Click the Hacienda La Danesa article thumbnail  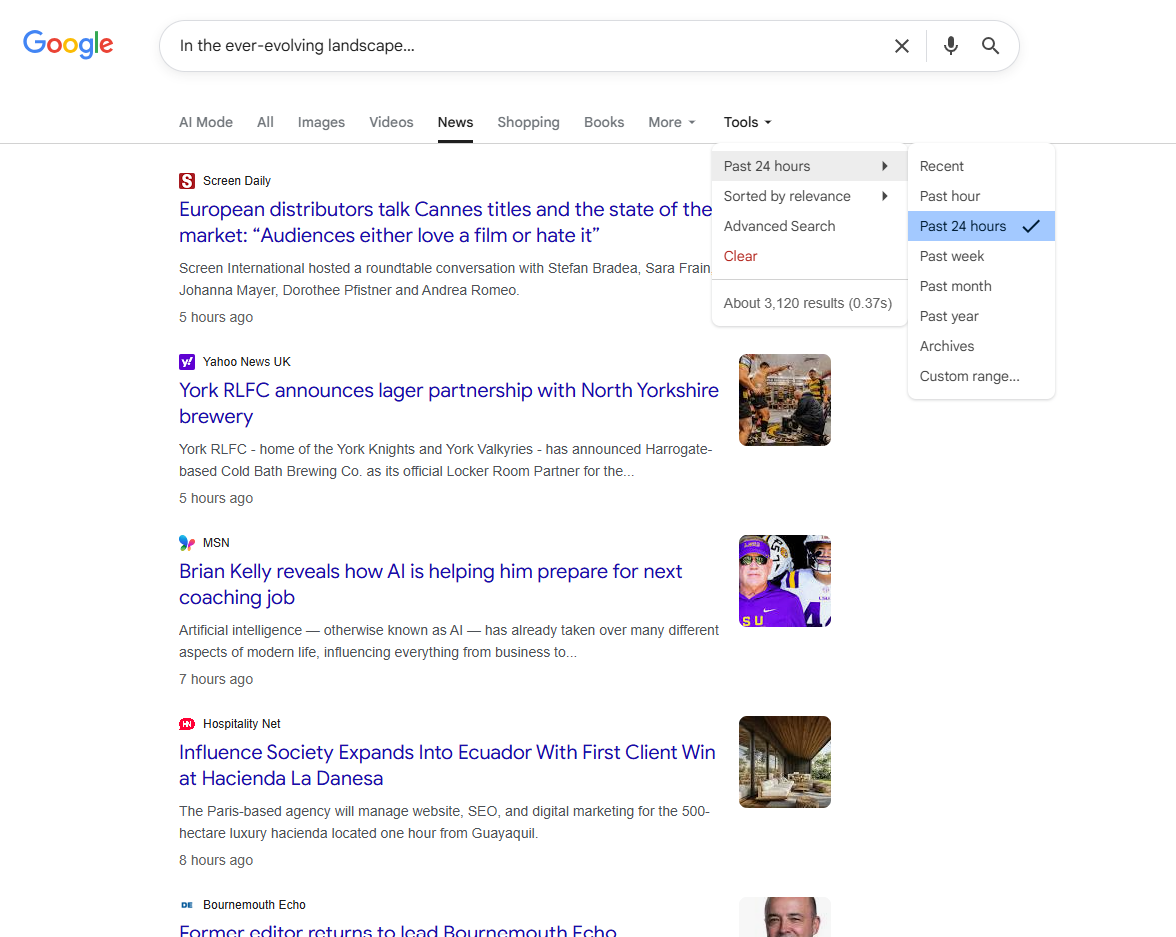point(784,761)
